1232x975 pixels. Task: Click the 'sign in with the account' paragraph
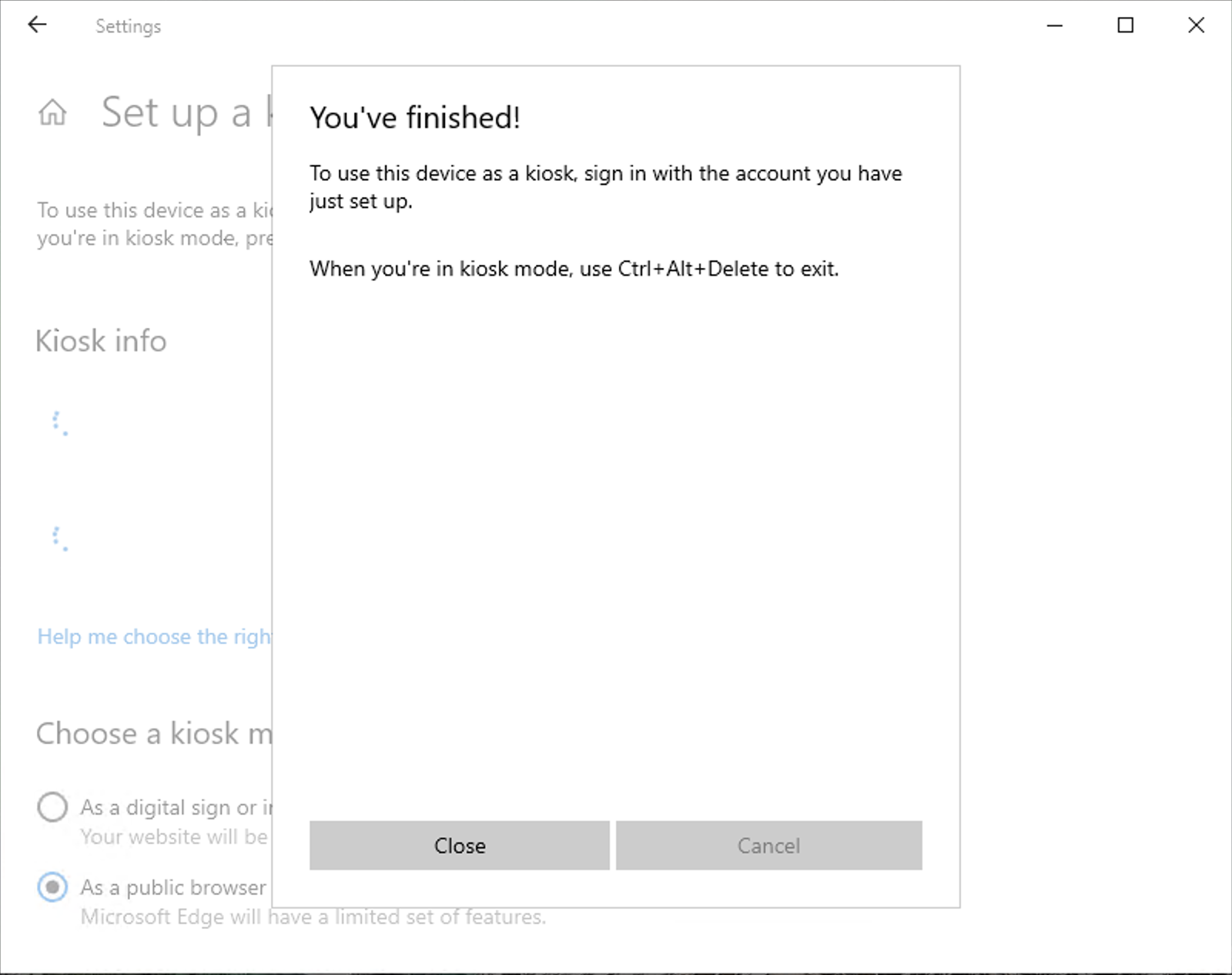click(x=605, y=186)
